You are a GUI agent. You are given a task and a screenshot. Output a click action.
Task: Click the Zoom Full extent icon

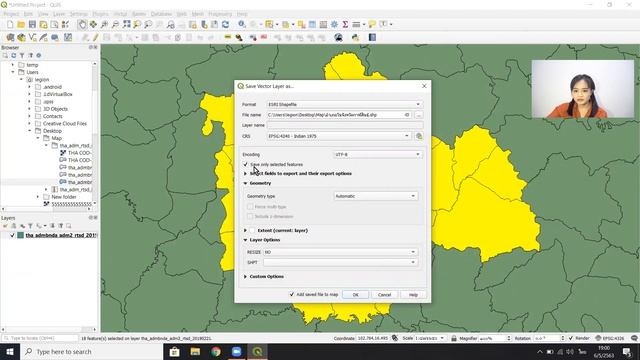(127, 24)
